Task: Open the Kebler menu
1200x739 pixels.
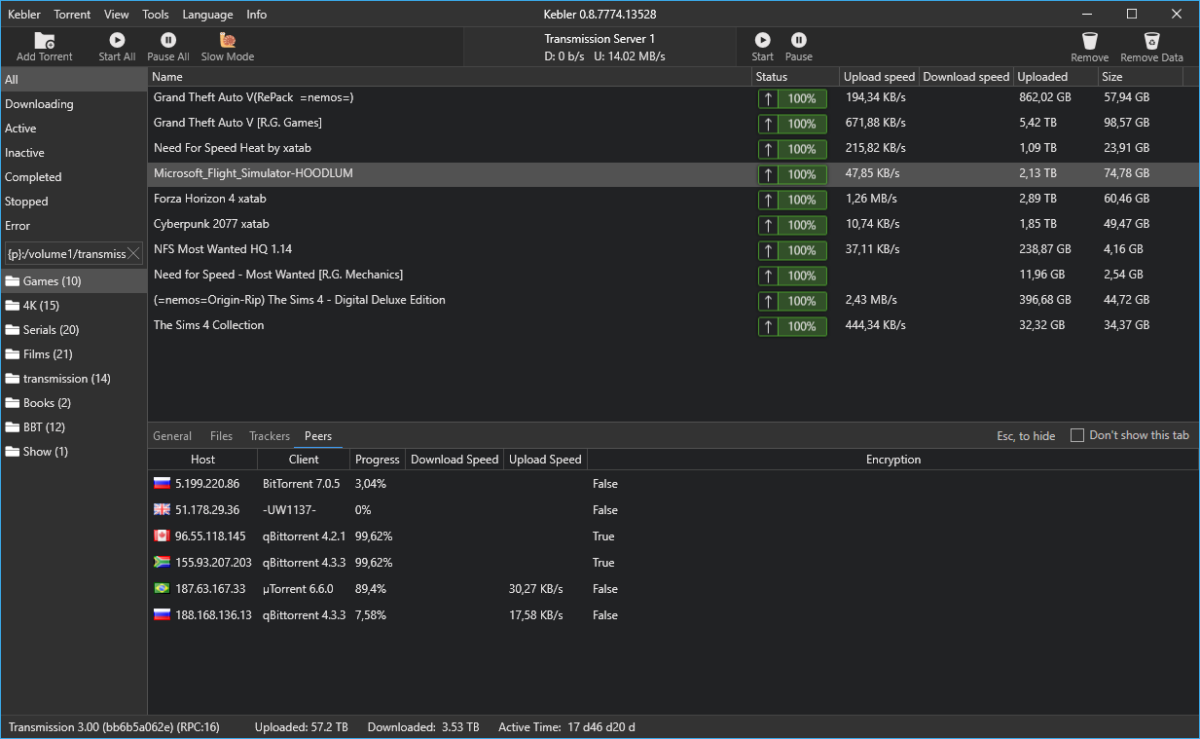Action: point(24,15)
